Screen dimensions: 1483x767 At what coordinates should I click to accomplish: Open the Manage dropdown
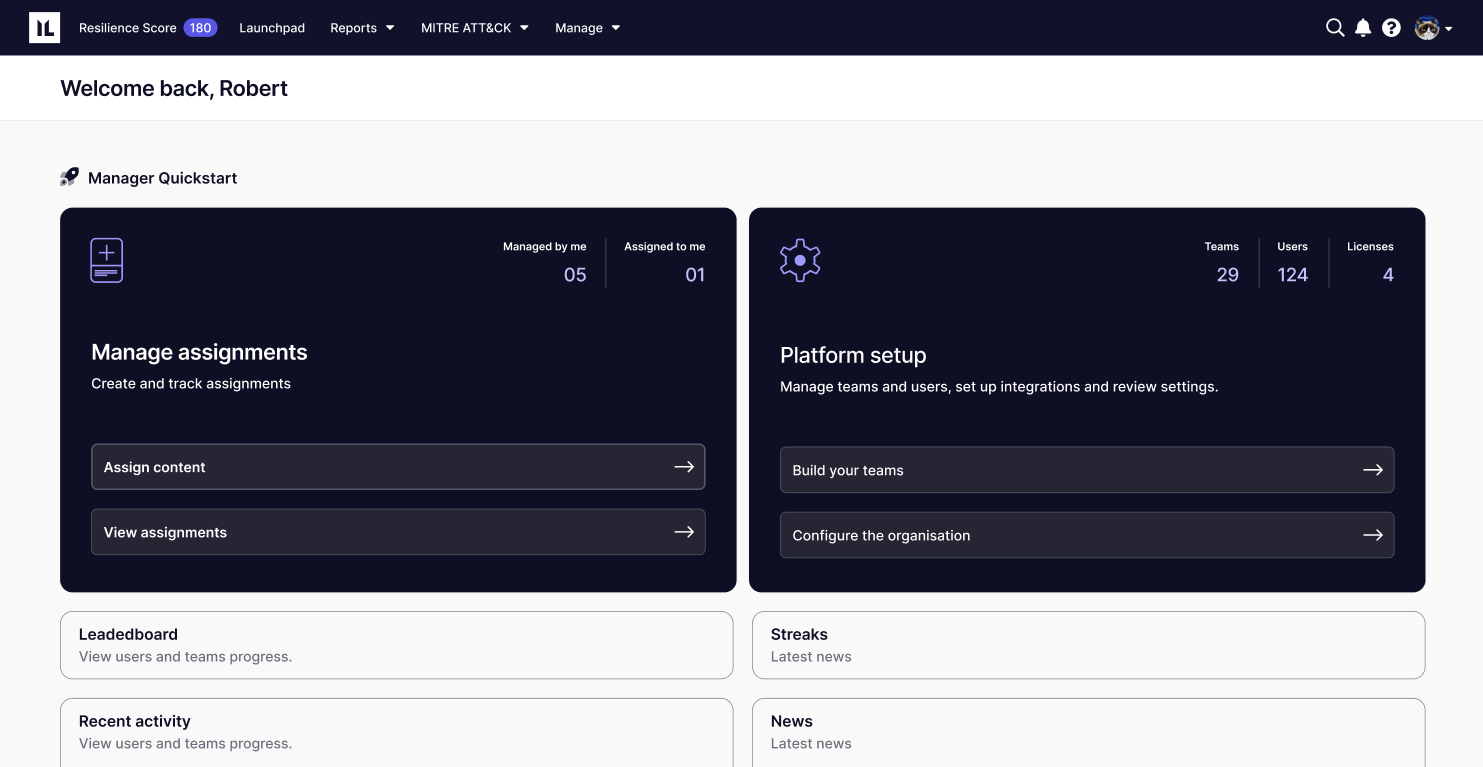tap(587, 28)
